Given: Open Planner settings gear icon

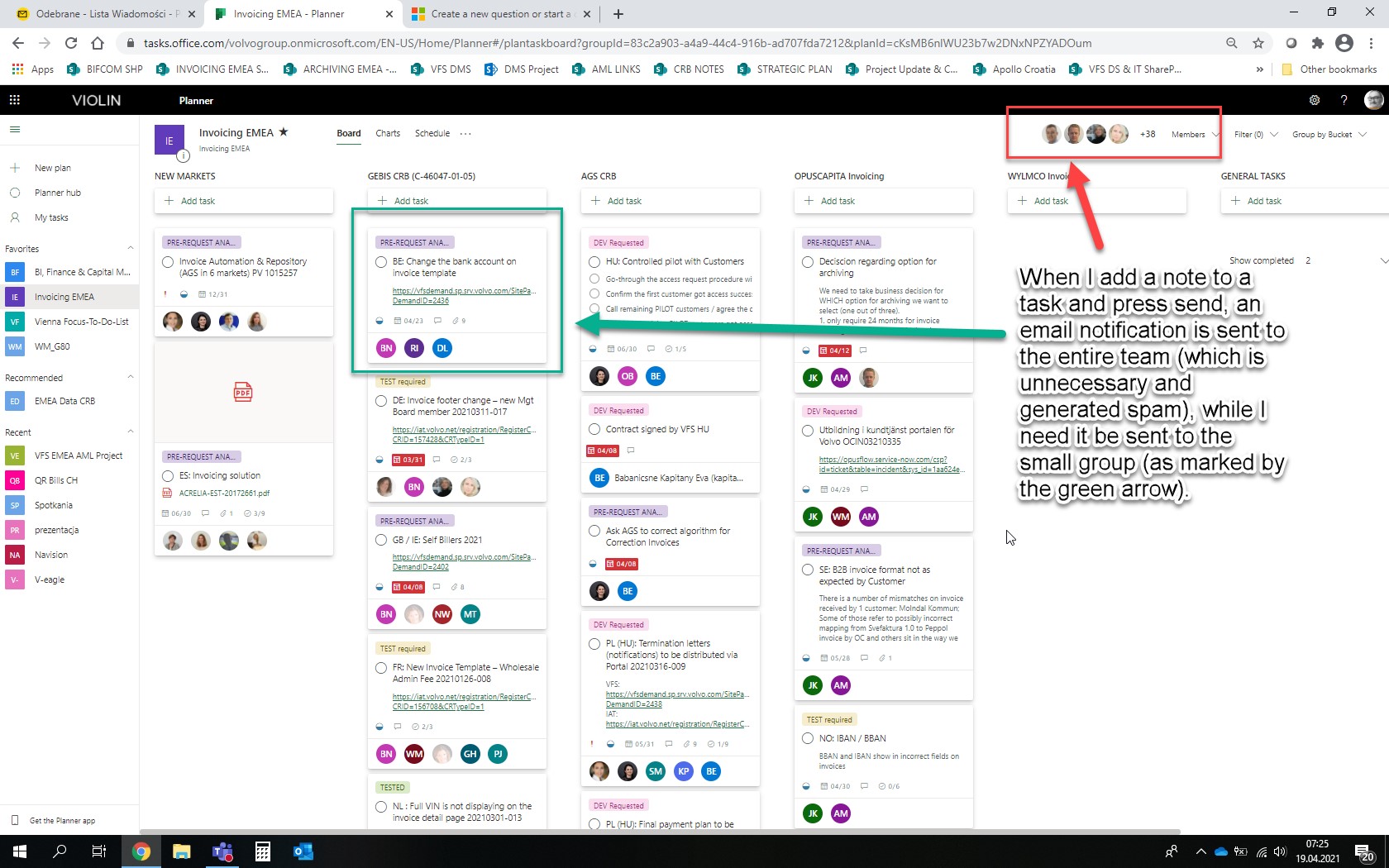Looking at the screenshot, I should click(1315, 100).
